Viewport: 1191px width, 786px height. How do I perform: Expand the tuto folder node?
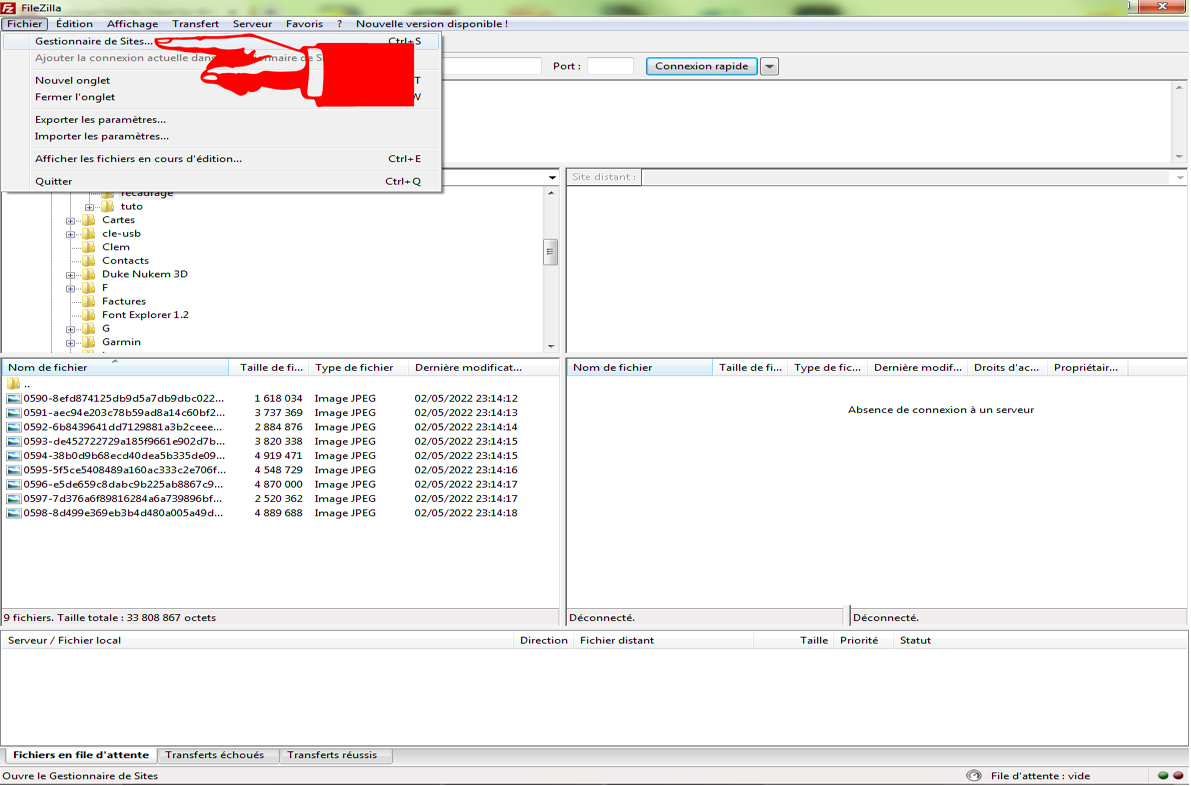[x=89, y=207]
